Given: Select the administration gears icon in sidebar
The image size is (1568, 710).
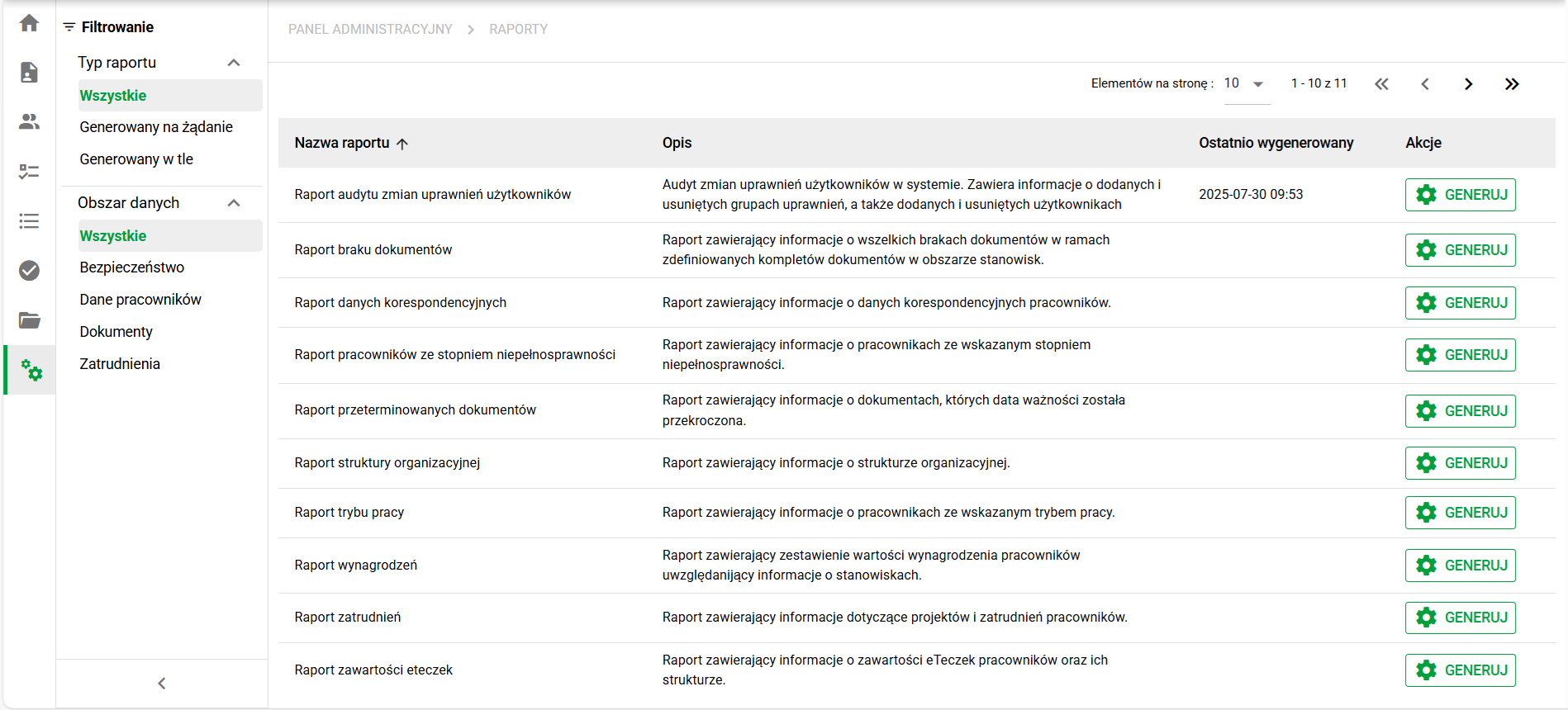Looking at the screenshot, I should 31,370.
